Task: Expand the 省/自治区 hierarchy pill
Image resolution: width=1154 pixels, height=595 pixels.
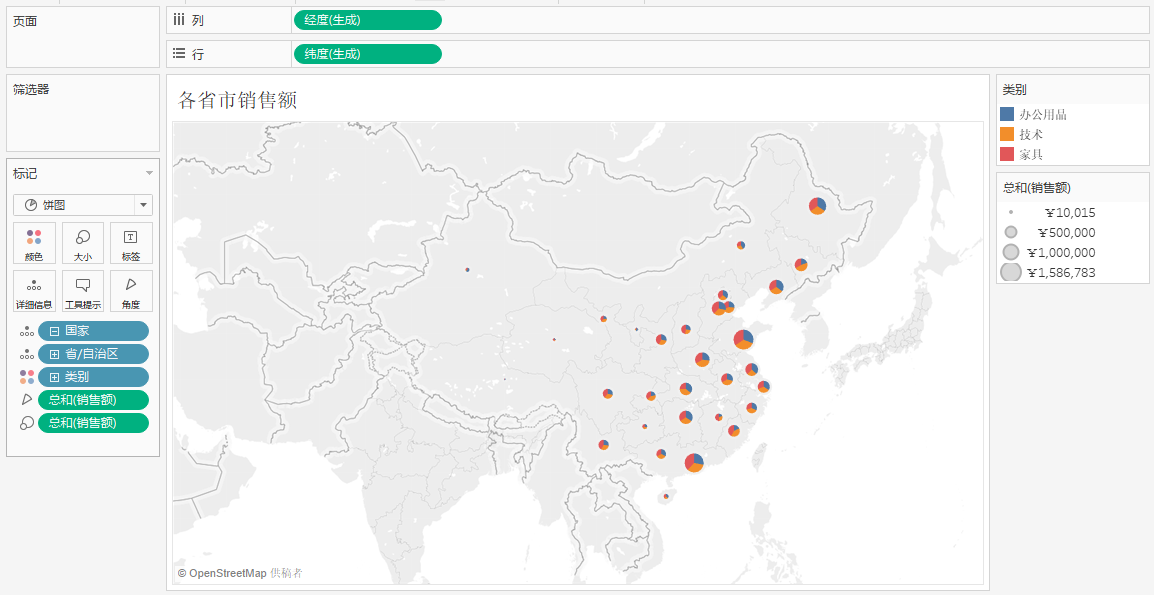Action: point(54,354)
